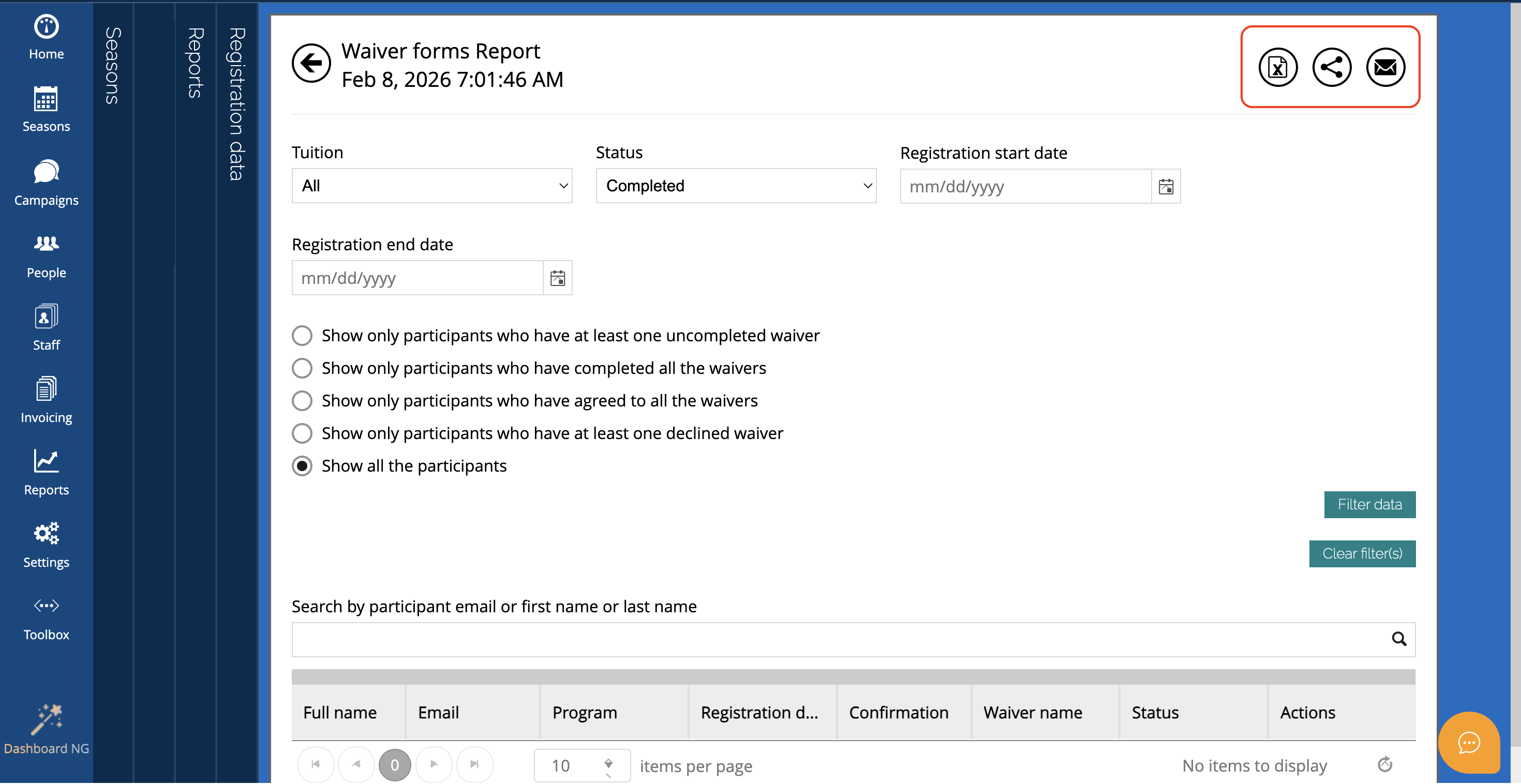Viewport: 1521px width, 784px height.
Task: Open calendar for Registration end date
Action: click(557, 278)
